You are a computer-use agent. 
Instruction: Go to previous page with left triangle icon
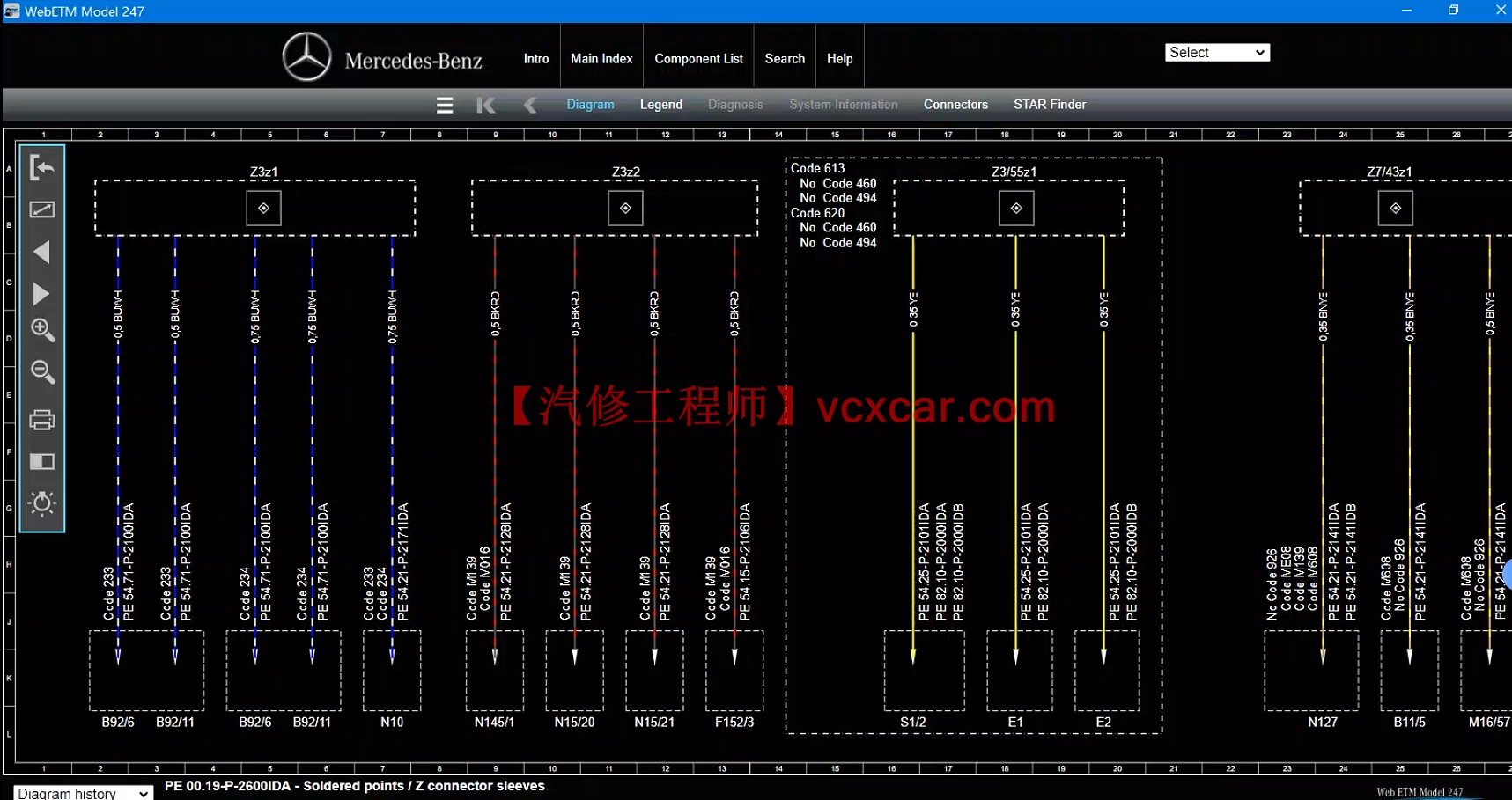[x=41, y=253]
